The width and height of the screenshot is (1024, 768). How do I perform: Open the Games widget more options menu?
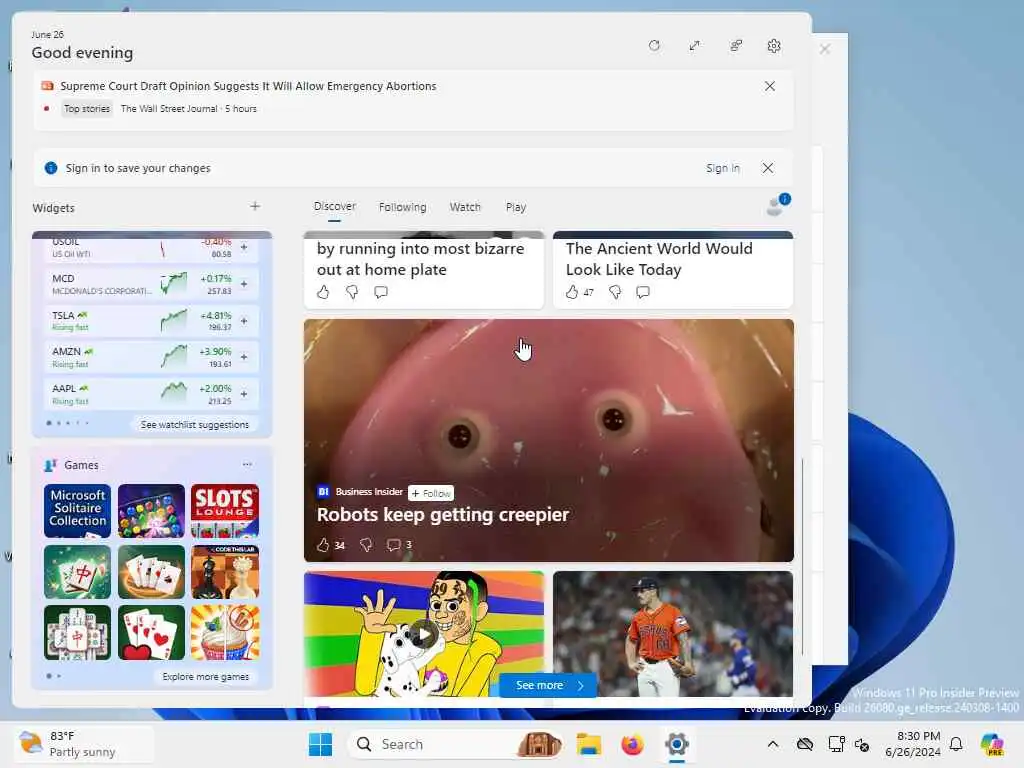(x=247, y=464)
